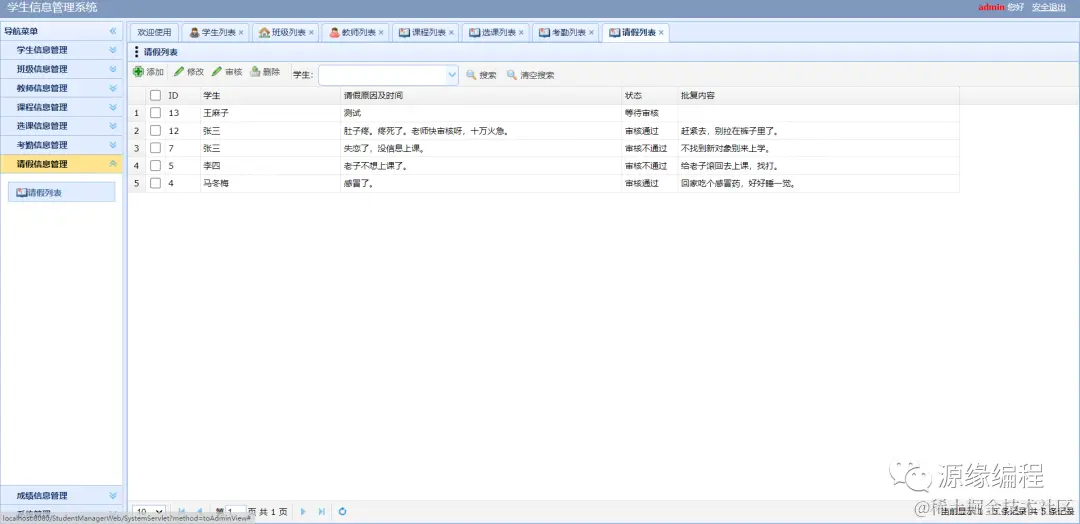This screenshot has width=1080, height=524.
Task: Switch to the 欢迎使用 tab
Action: [x=154, y=32]
